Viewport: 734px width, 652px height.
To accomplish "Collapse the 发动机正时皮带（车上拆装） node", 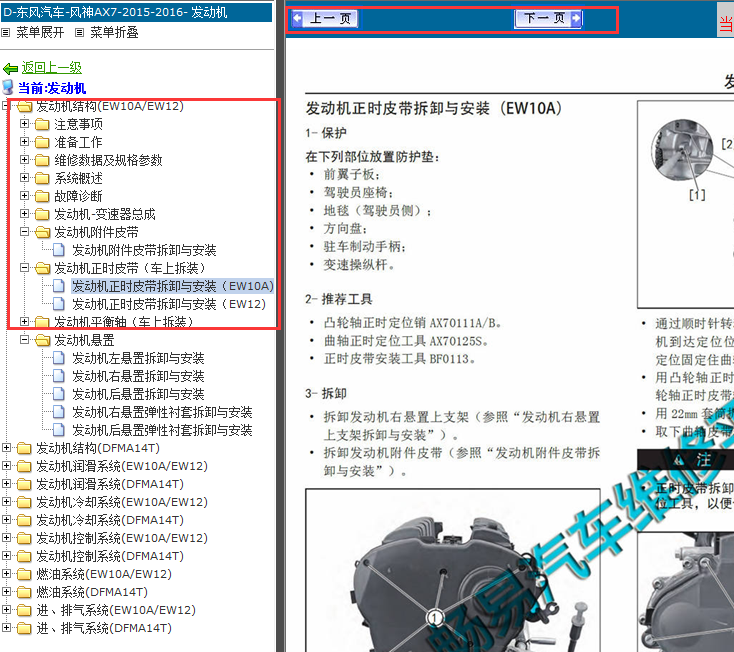I will (x=24, y=267).
